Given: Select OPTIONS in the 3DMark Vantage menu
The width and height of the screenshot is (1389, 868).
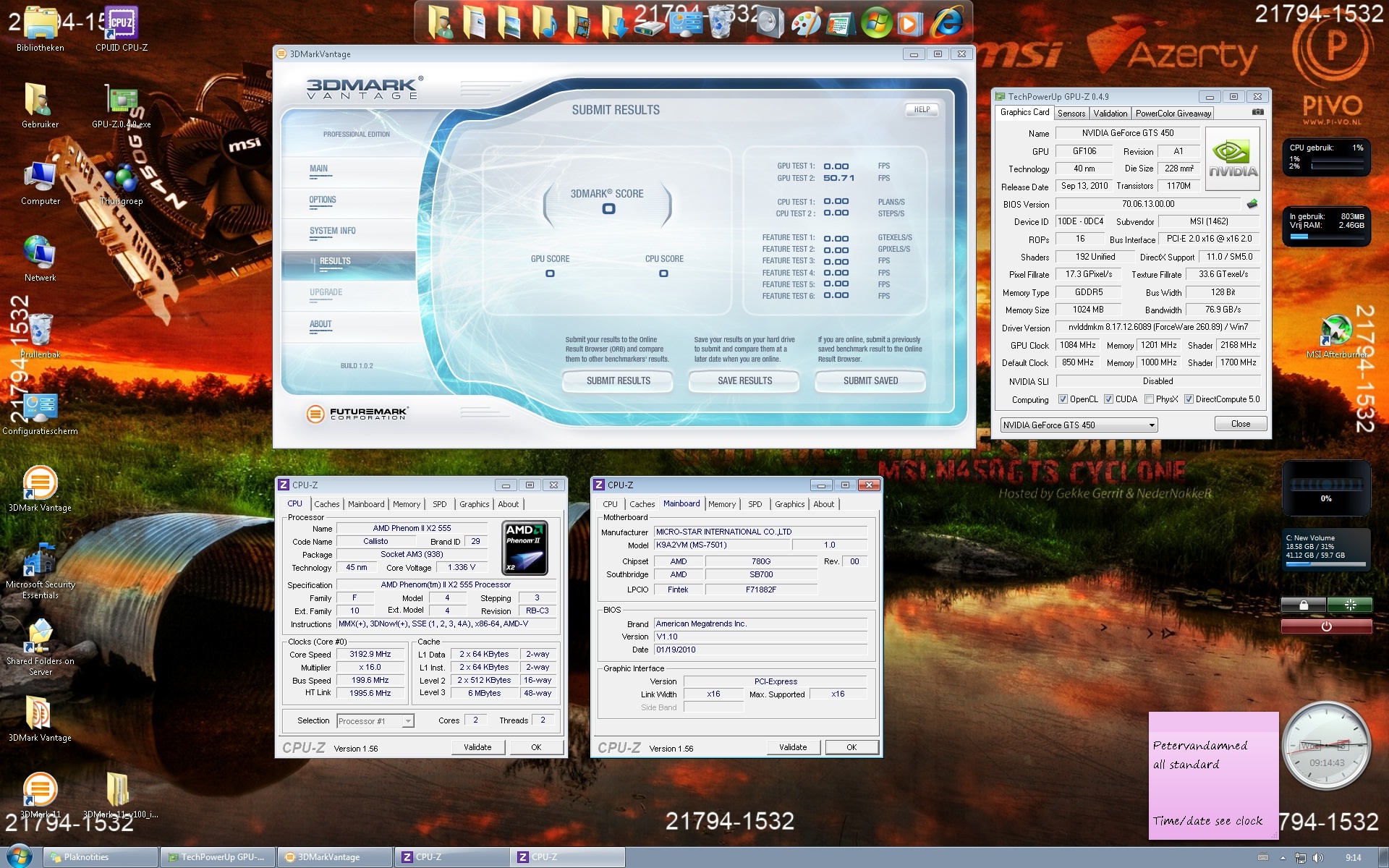Looking at the screenshot, I should (323, 200).
